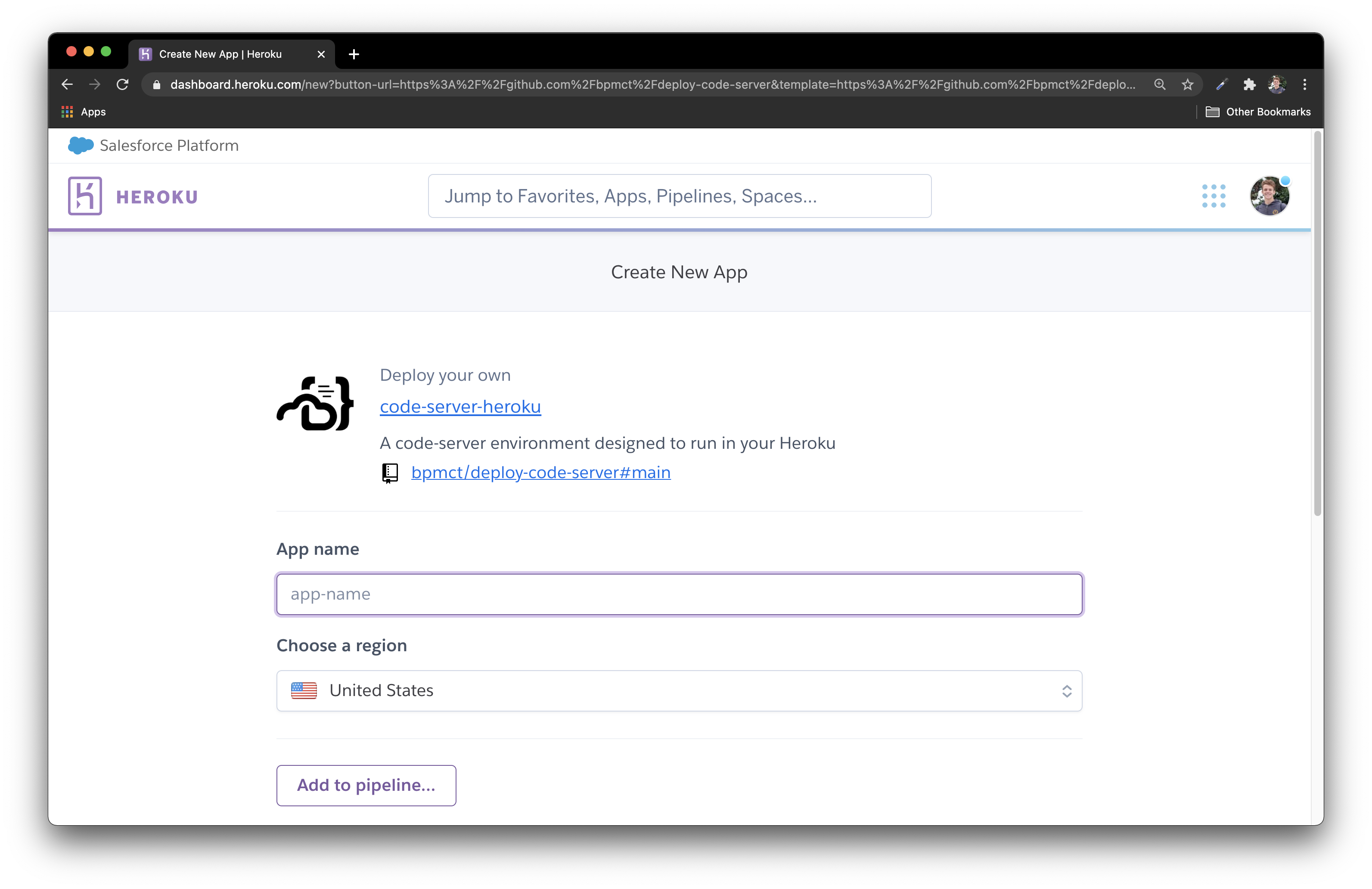The image size is (1372, 889).
Task: Go back using the browser back arrow
Action: [67, 85]
